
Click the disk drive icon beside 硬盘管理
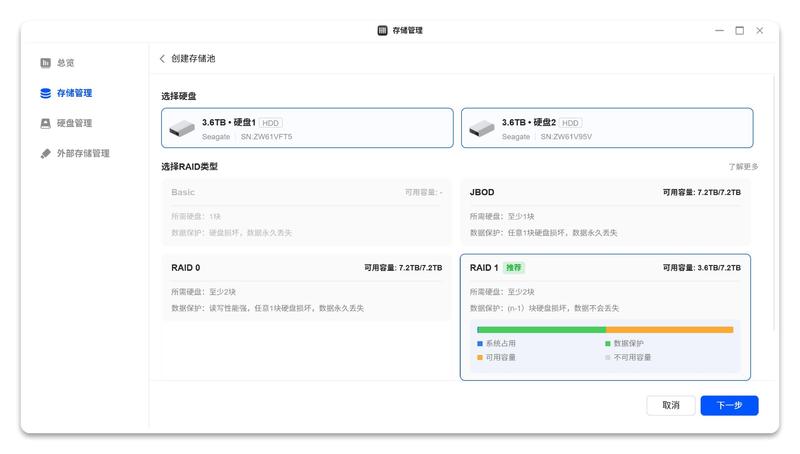[x=45, y=123]
